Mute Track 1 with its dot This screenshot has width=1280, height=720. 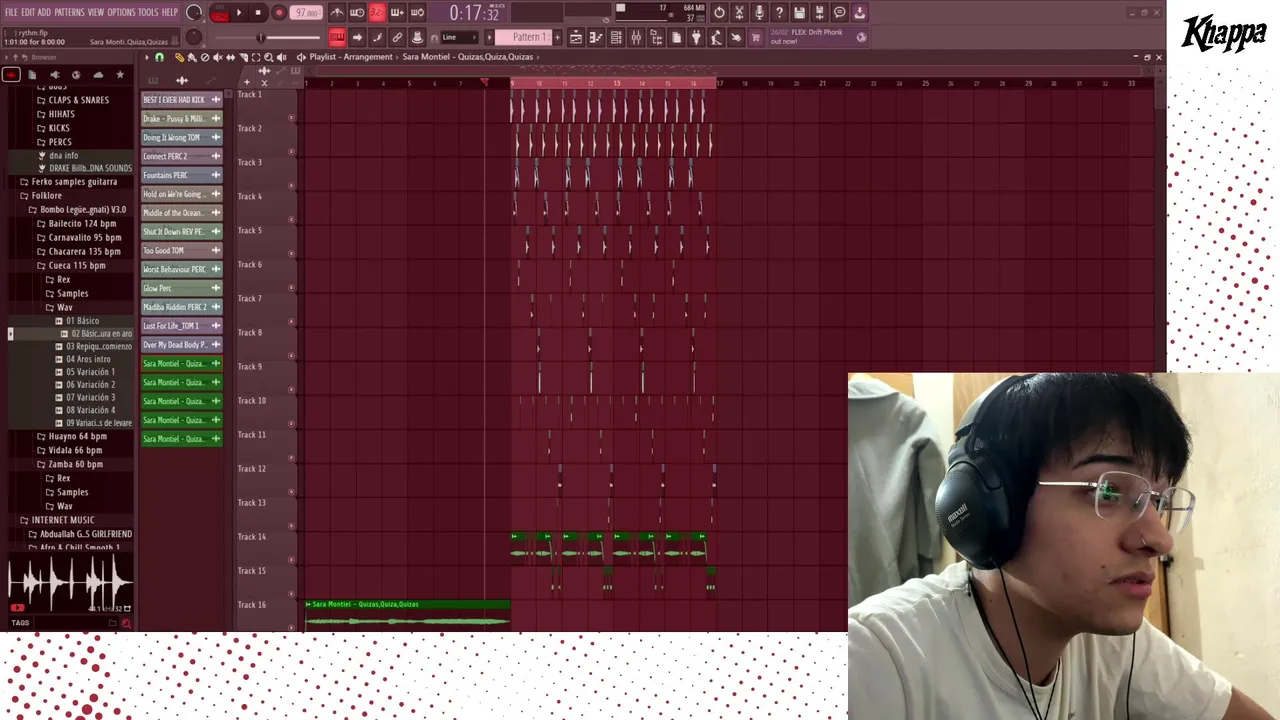coord(291,118)
